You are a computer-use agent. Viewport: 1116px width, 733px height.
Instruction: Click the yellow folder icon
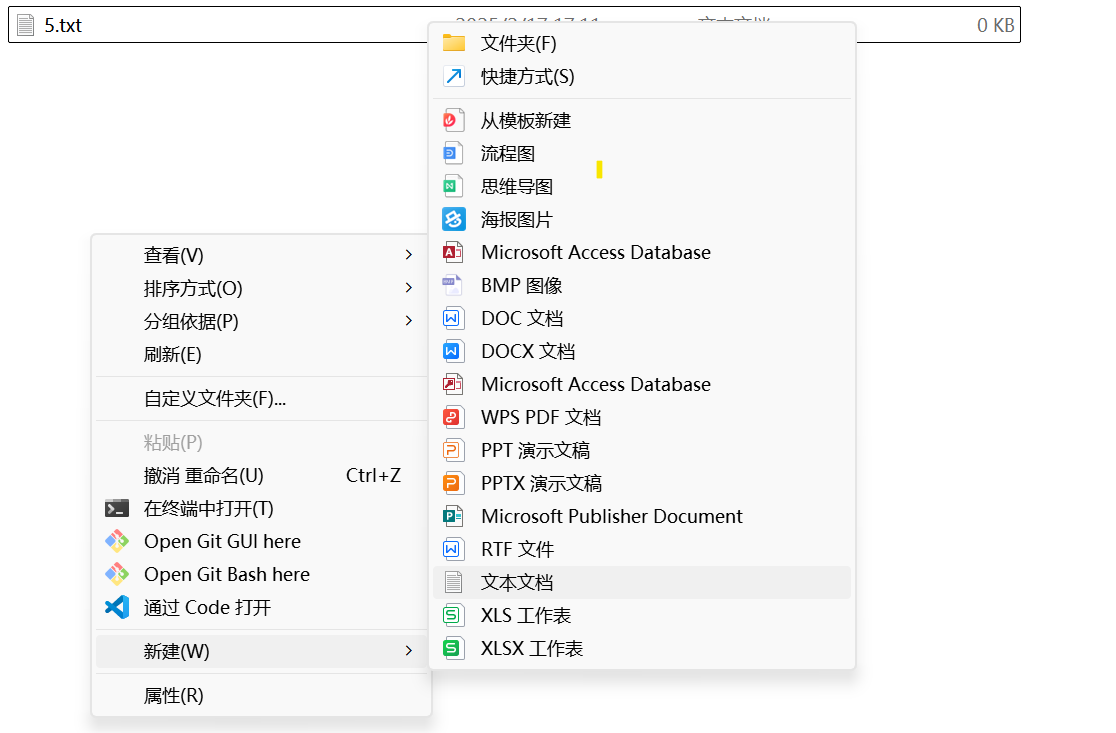(x=454, y=44)
